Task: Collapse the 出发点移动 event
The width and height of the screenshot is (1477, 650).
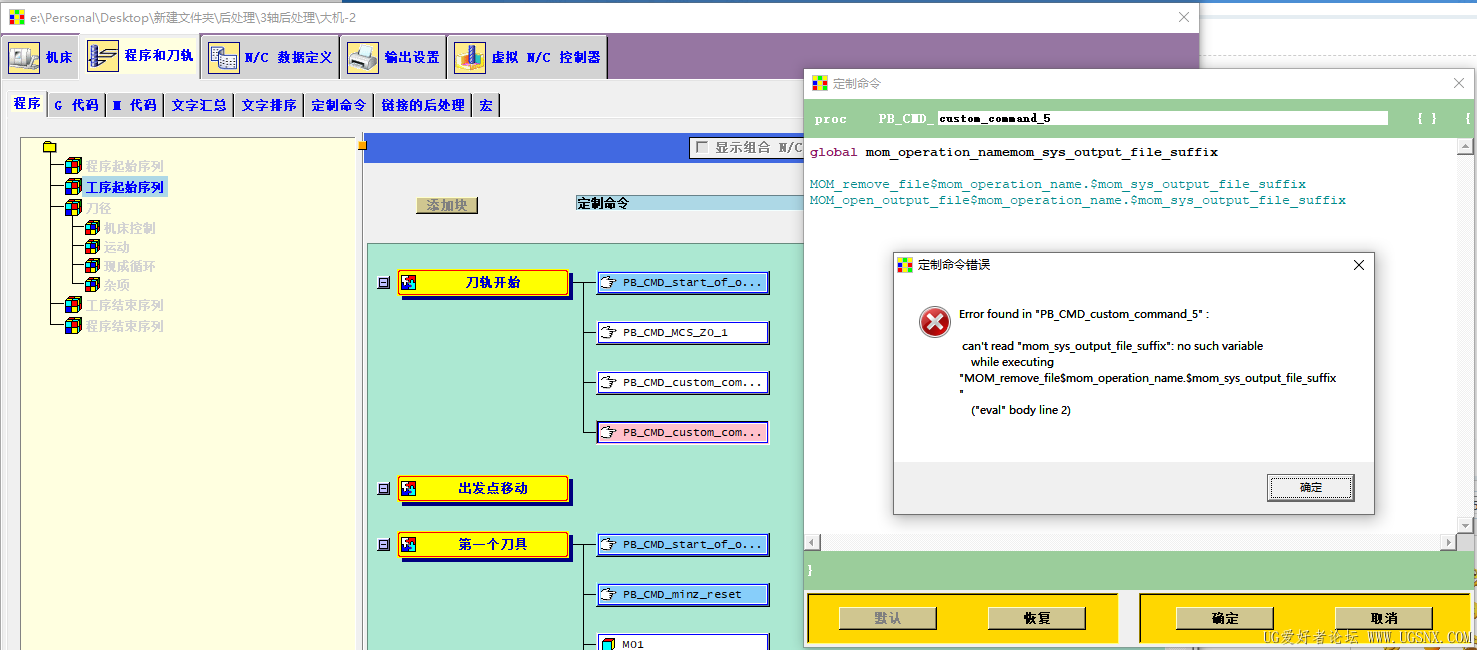Action: (x=383, y=489)
